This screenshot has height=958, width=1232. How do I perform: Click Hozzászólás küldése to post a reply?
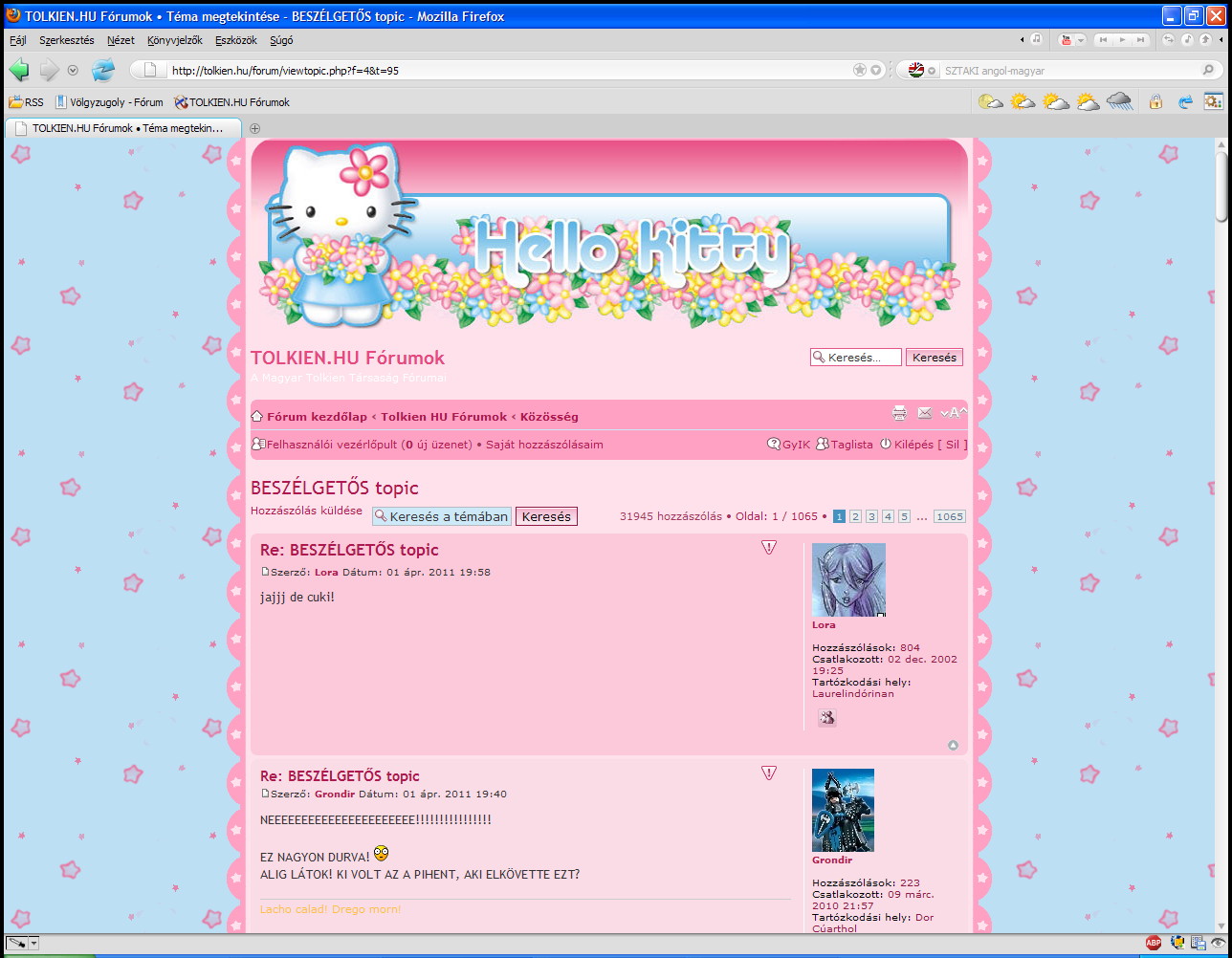pos(306,511)
